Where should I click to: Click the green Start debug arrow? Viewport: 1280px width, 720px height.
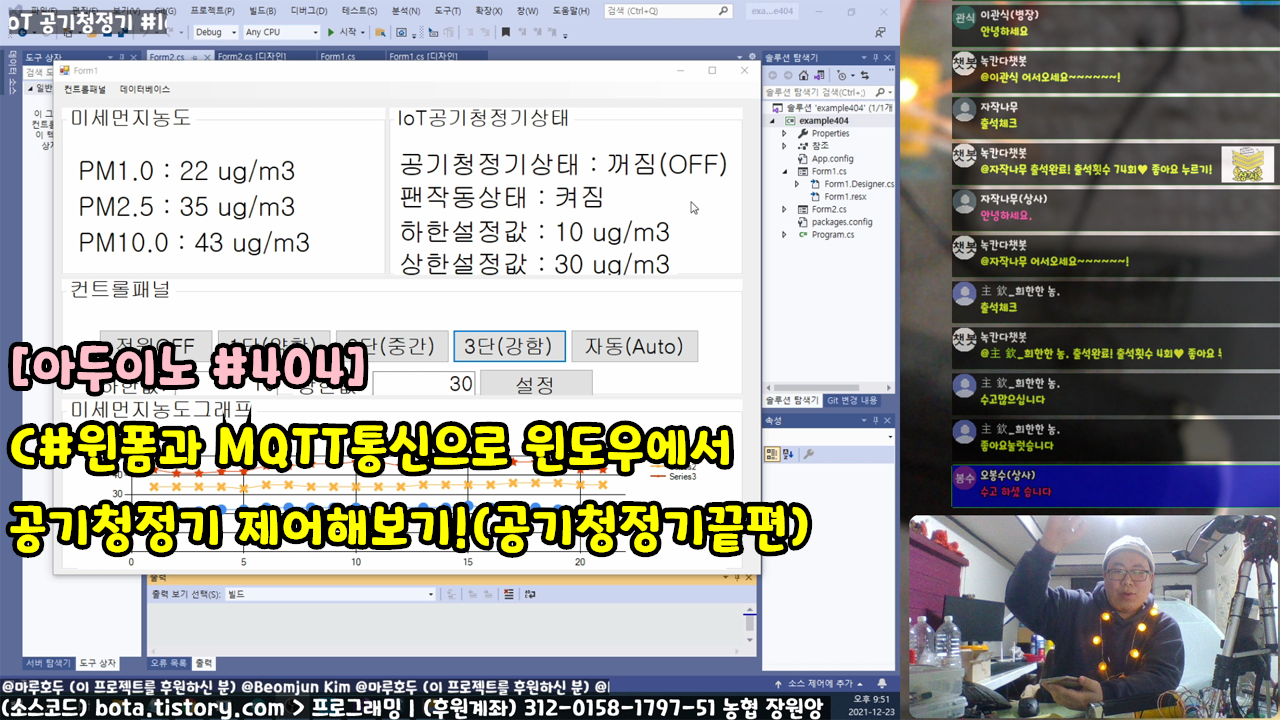coord(331,32)
